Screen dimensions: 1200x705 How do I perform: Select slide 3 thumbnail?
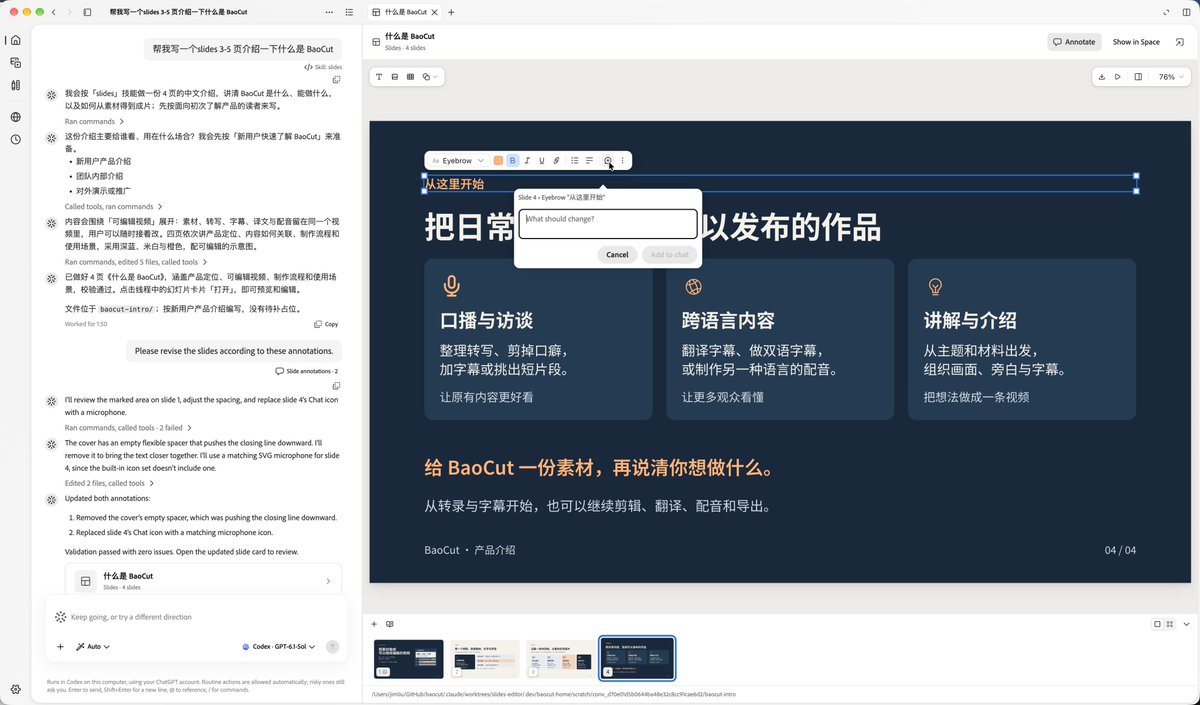pos(561,659)
